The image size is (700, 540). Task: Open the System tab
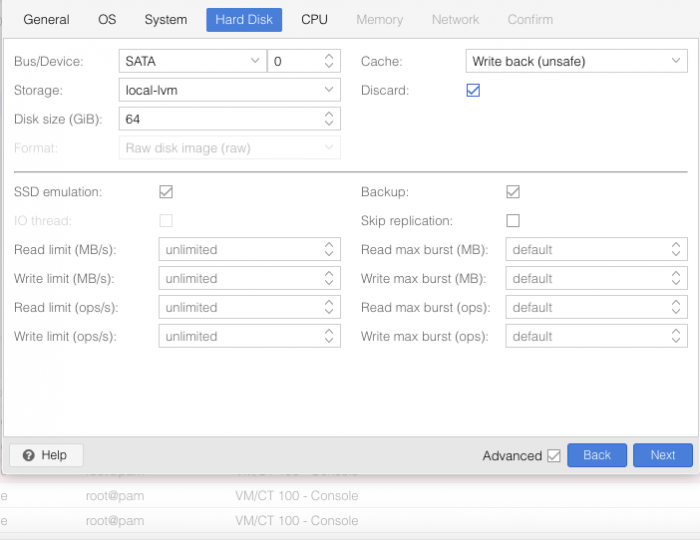click(165, 19)
